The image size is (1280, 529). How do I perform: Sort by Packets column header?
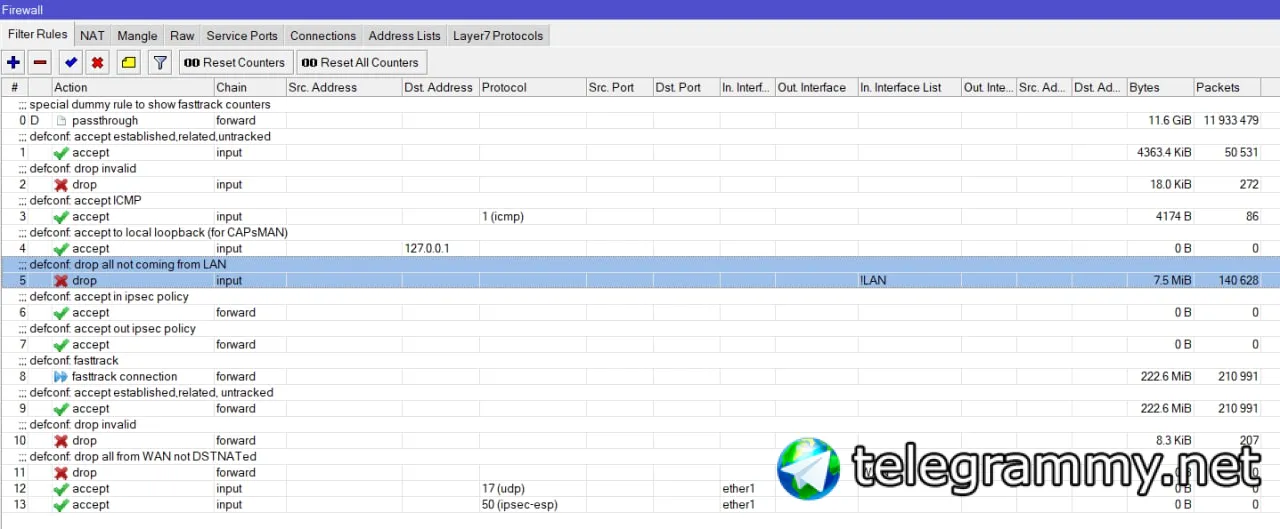coord(1227,87)
